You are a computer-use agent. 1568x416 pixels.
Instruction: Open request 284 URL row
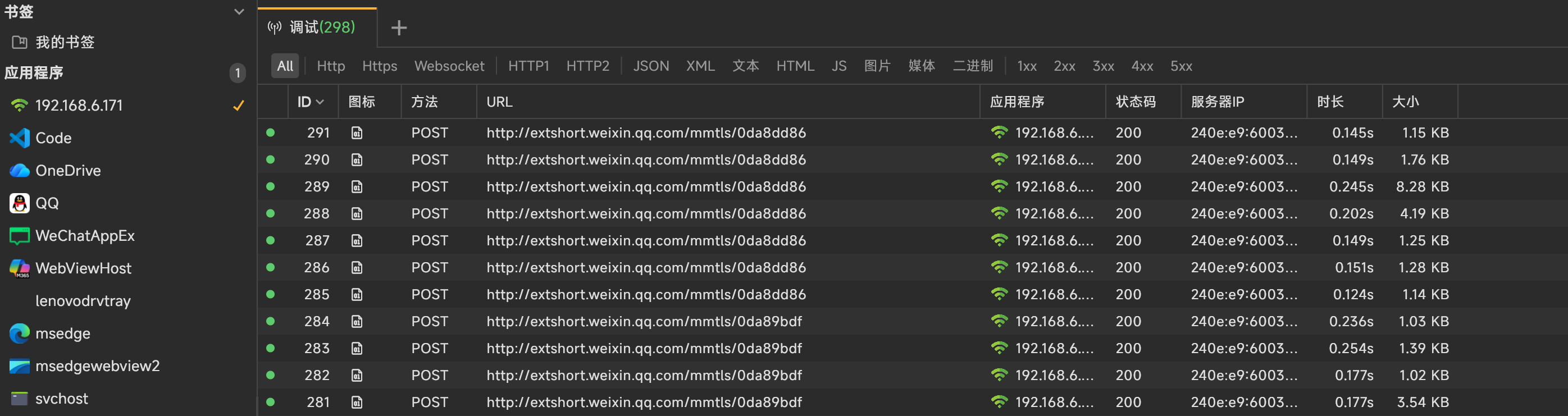coord(644,321)
